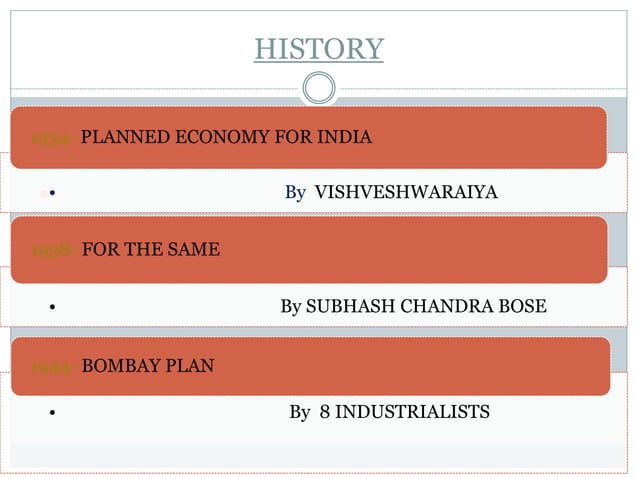Click the bullet beside SUBHASH CHANDRA BOSE
This screenshot has height=478, width=638.
[x=52, y=307]
